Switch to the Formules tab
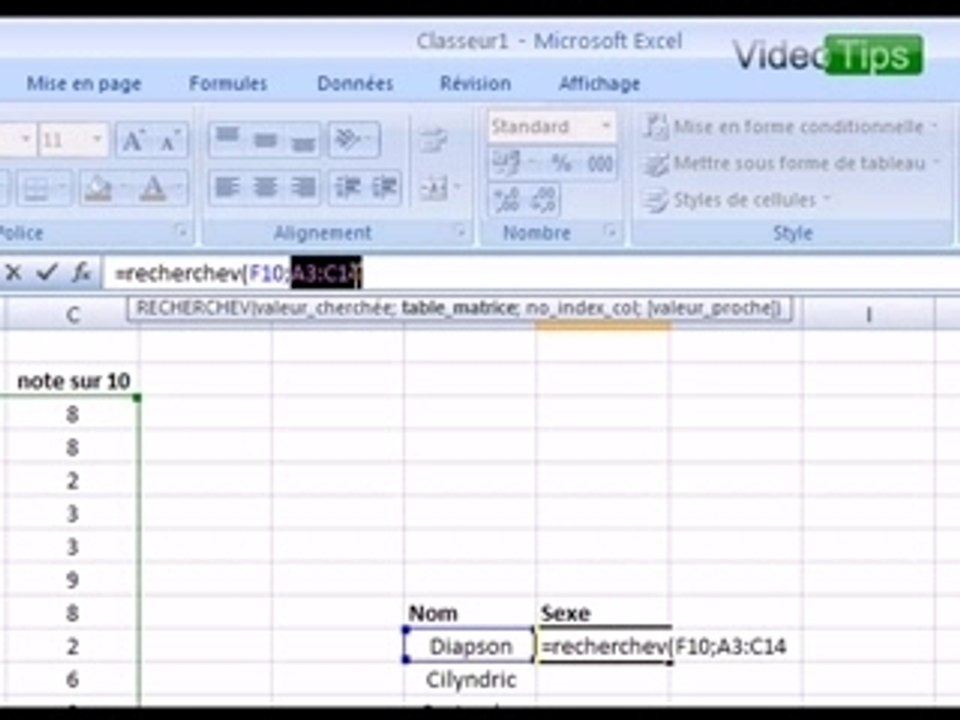 (228, 83)
